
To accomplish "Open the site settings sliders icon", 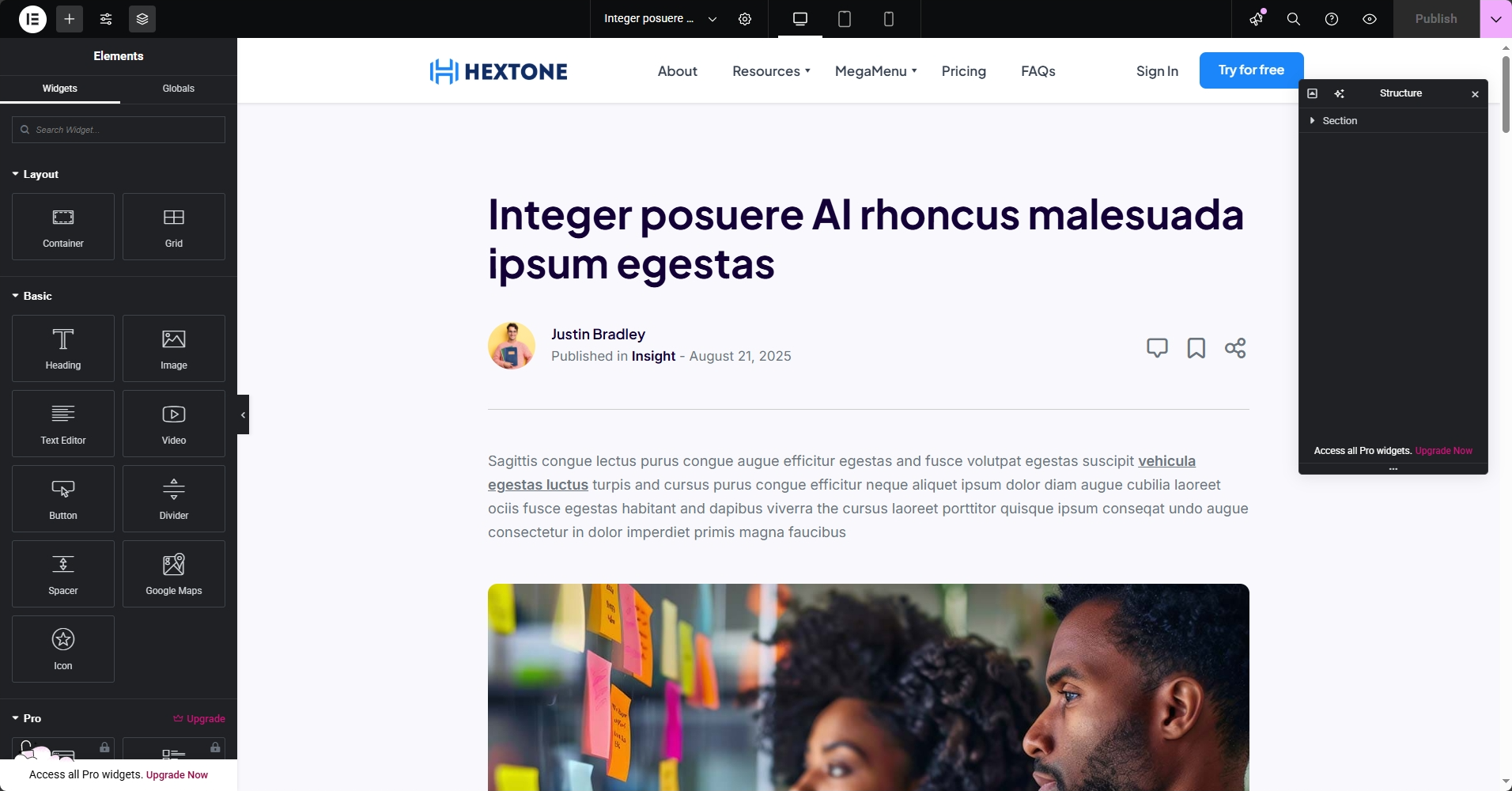I will pyautogui.click(x=106, y=19).
